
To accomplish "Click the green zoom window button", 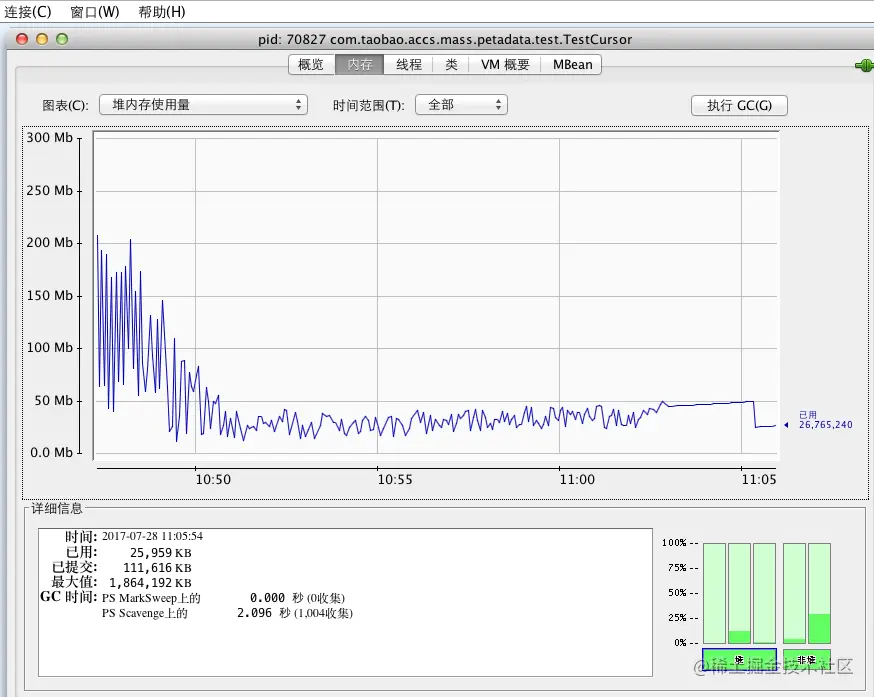I will pyautogui.click(x=62, y=39).
